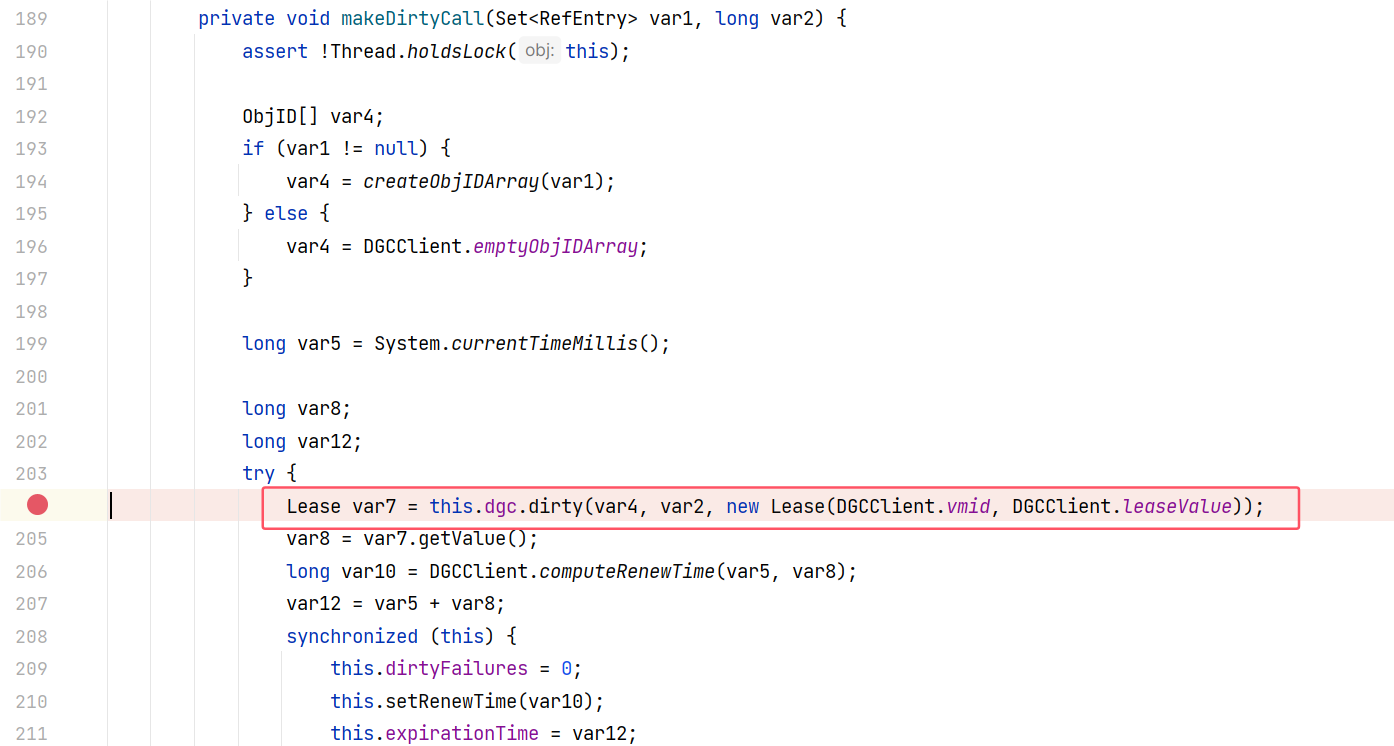
Task: Click the leaseValue field reference
Action: tap(1177, 507)
